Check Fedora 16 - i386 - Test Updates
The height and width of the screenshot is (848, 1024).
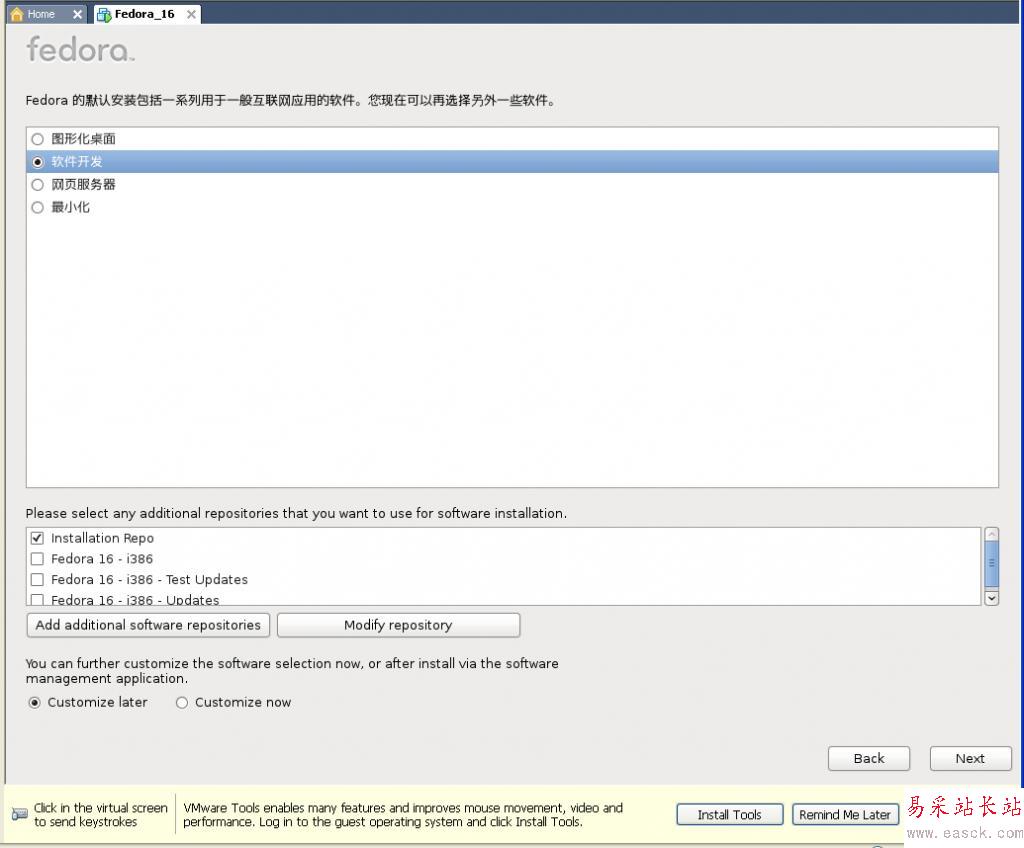click(x=37, y=579)
